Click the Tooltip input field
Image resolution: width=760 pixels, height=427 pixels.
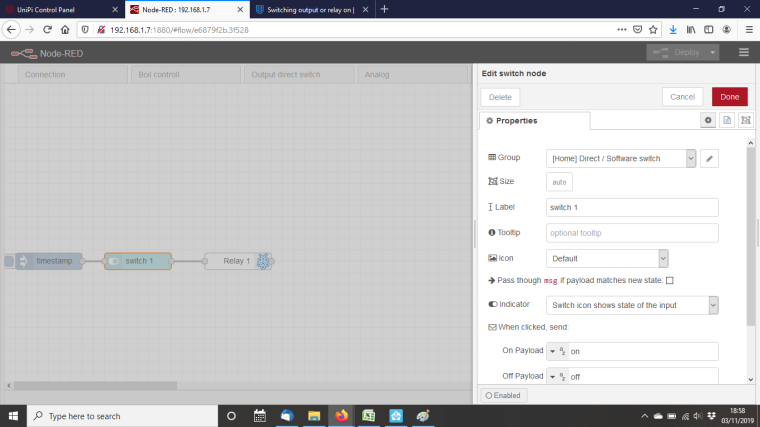[632, 233]
